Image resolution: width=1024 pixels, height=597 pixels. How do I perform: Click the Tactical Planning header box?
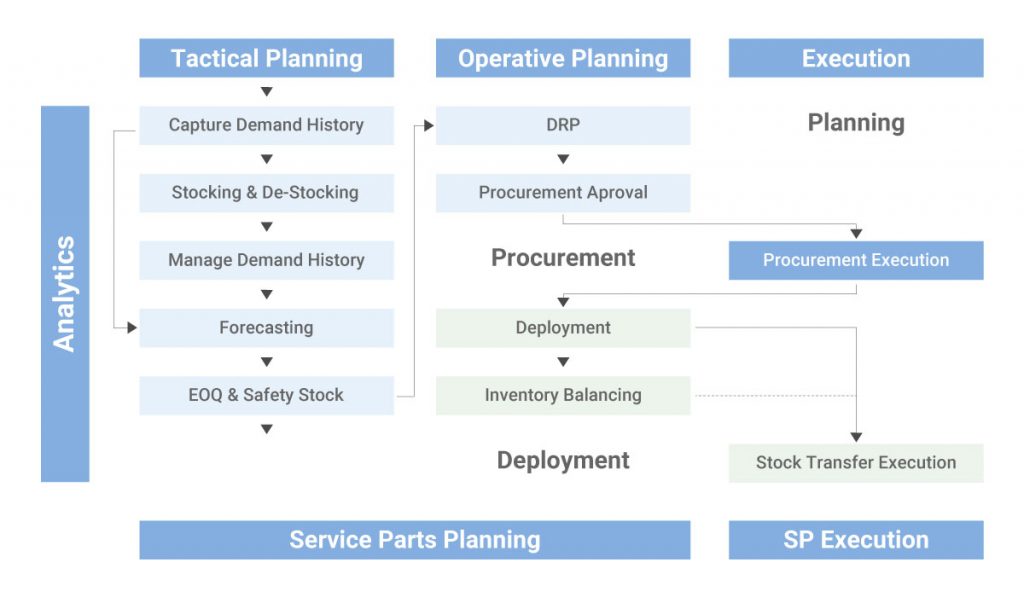[x=266, y=58]
